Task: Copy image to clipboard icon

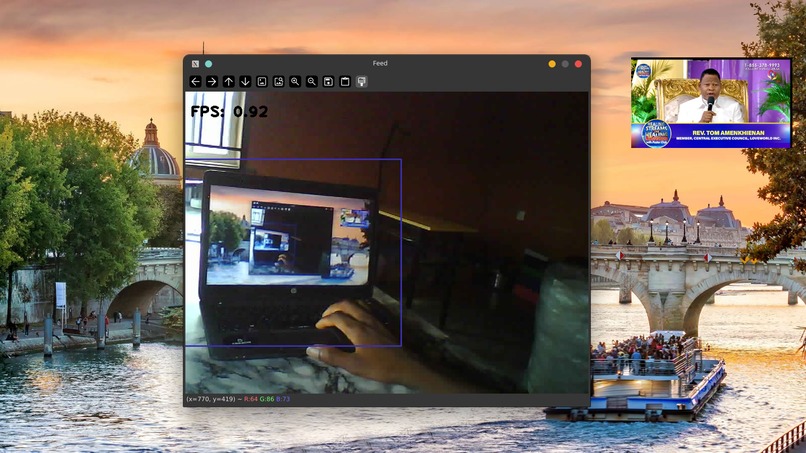Action: click(345, 81)
